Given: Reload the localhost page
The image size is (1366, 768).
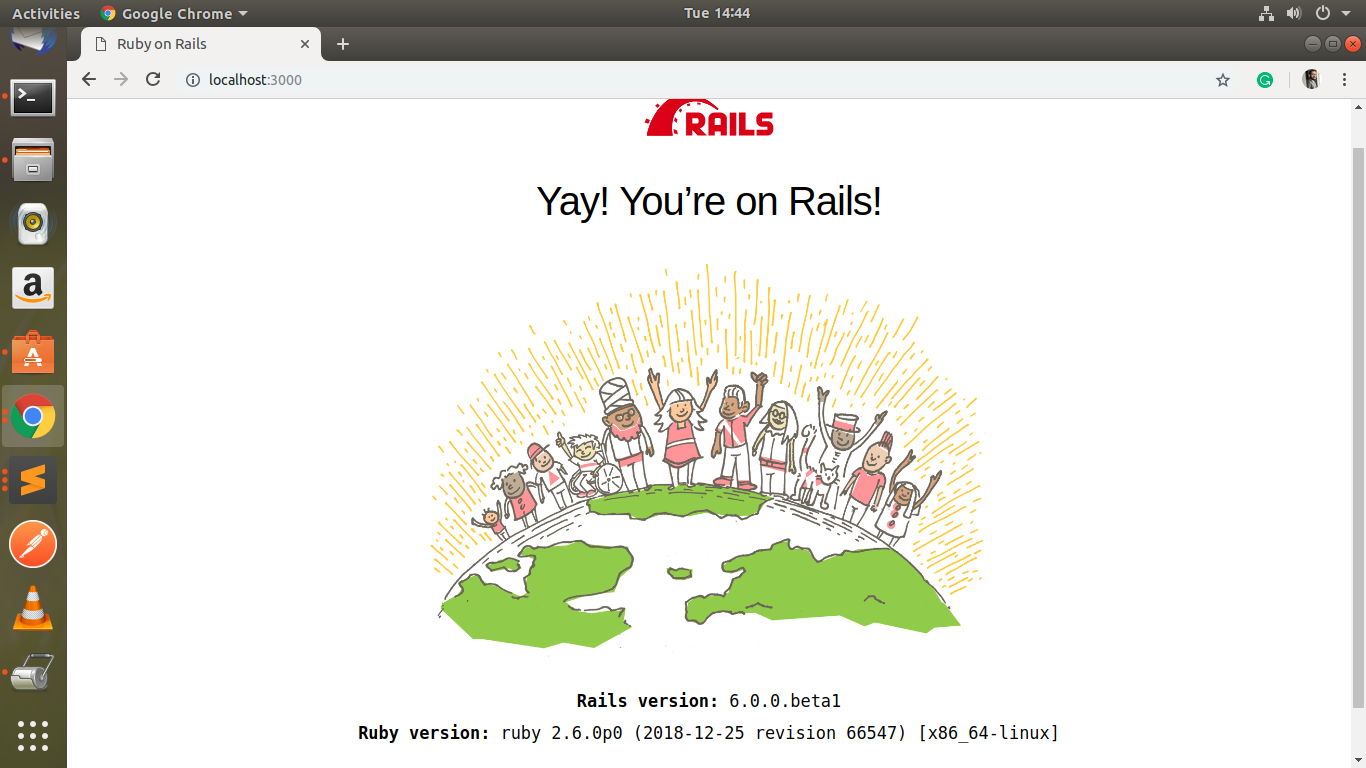Looking at the screenshot, I should [153, 79].
